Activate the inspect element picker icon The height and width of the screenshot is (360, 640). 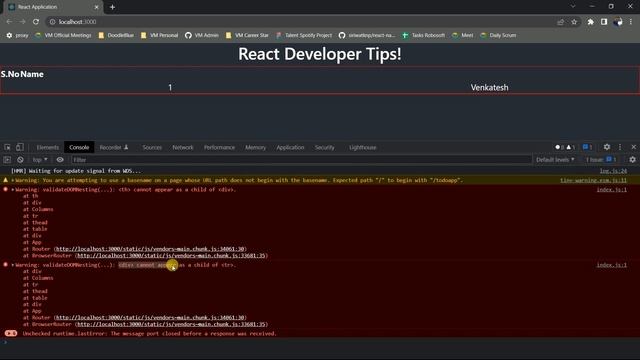pos(7,147)
